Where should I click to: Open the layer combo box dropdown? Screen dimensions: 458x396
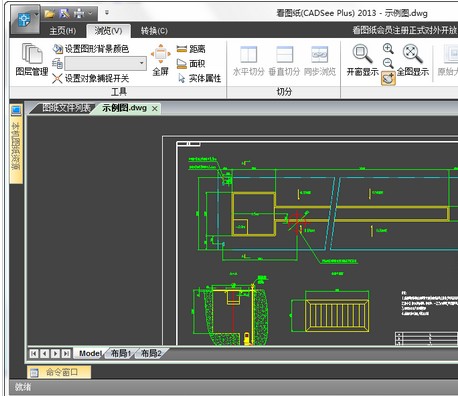click(x=142, y=63)
